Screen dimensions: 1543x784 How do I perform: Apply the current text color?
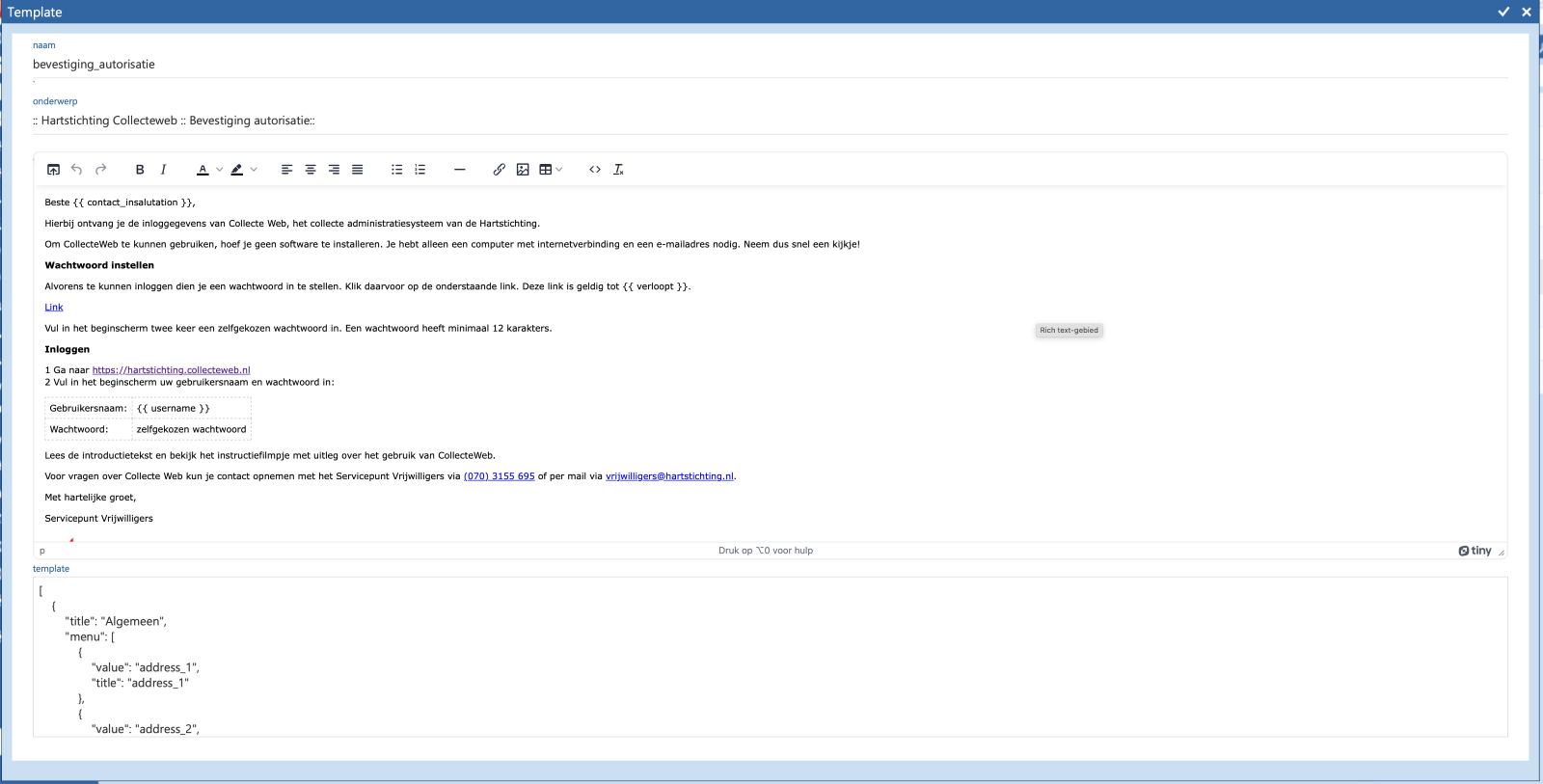pyautogui.click(x=203, y=170)
